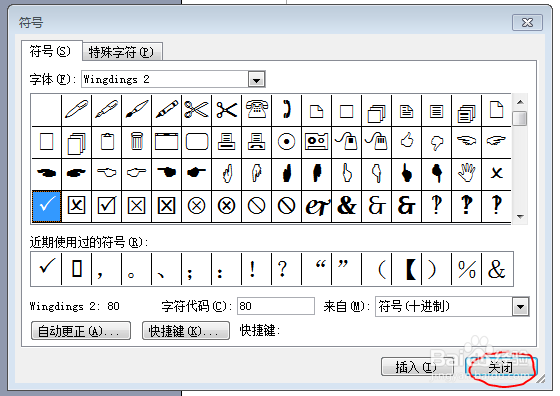
Task: Choose the opening double quote in recent symbols
Action: pos(316,269)
